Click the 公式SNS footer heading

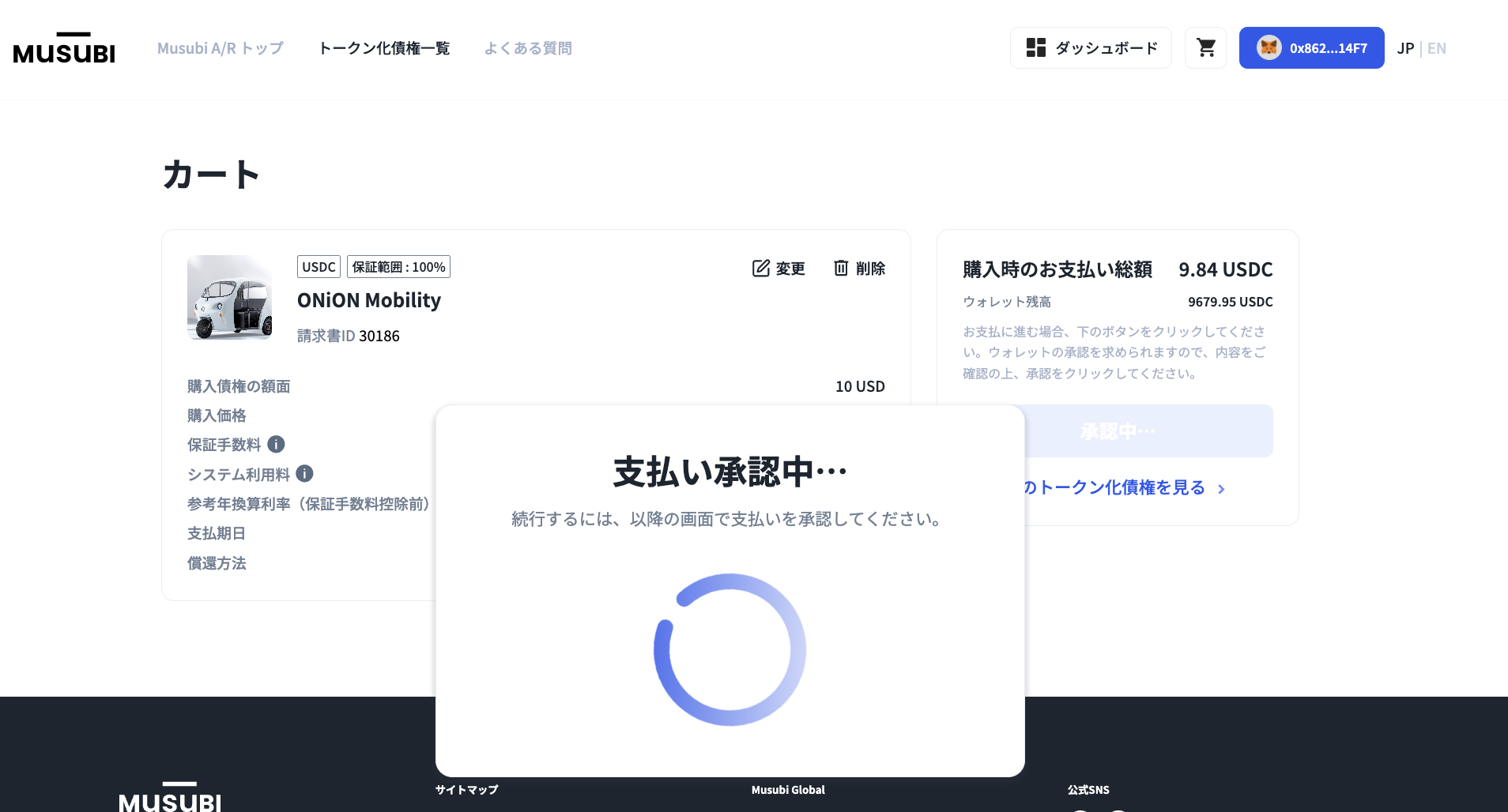click(1088, 790)
